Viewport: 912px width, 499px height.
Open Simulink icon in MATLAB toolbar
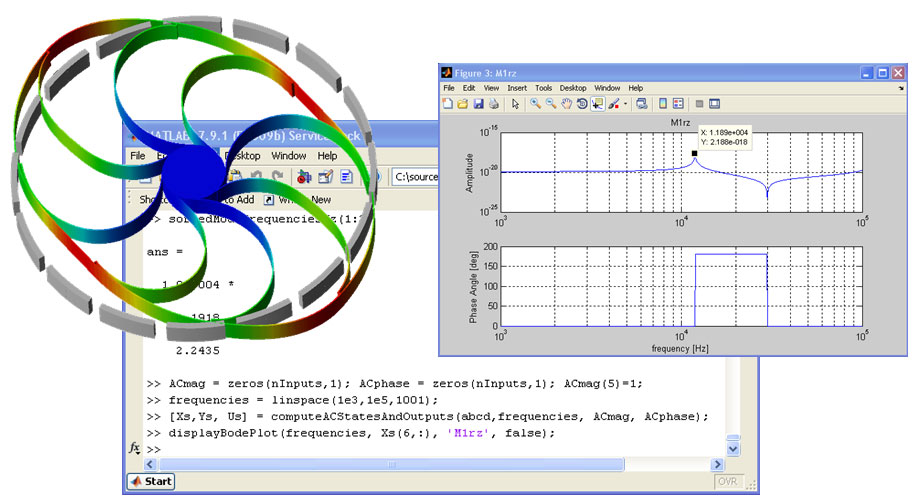[x=304, y=176]
